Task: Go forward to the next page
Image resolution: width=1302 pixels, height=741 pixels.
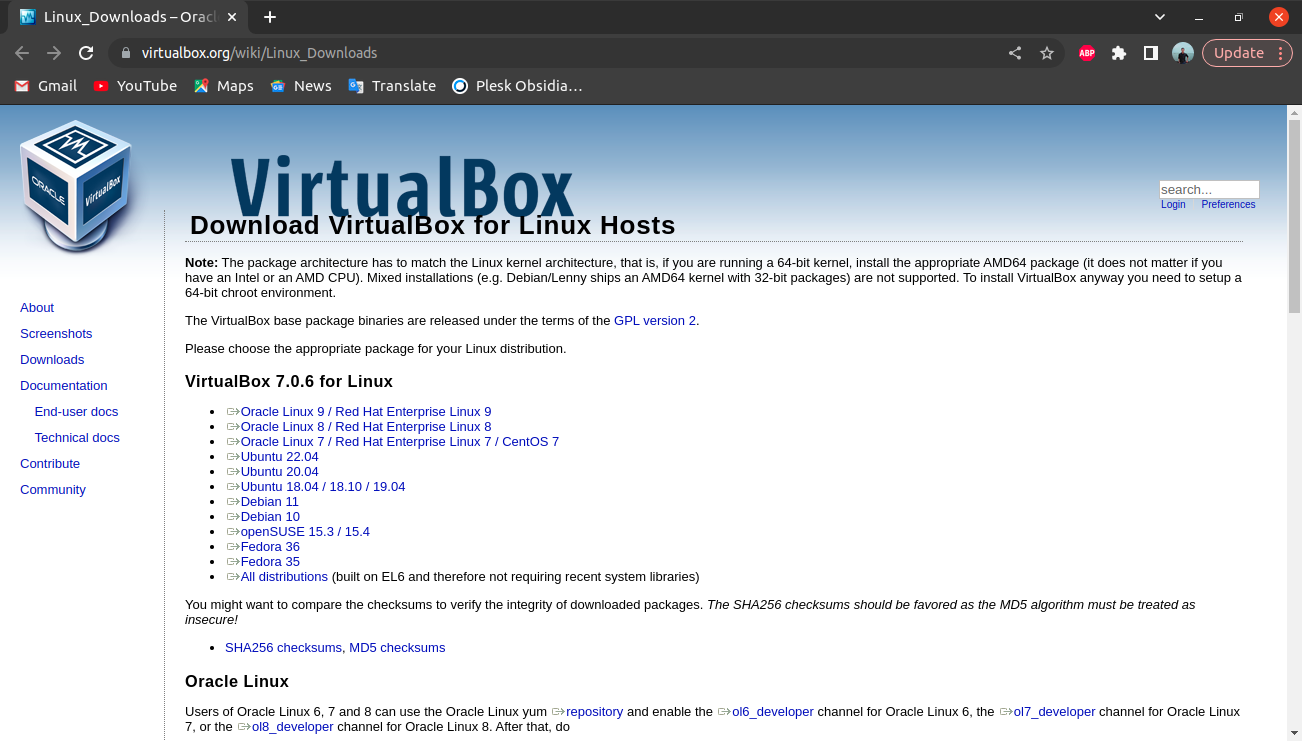Action: pyautogui.click(x=54, y=53)
